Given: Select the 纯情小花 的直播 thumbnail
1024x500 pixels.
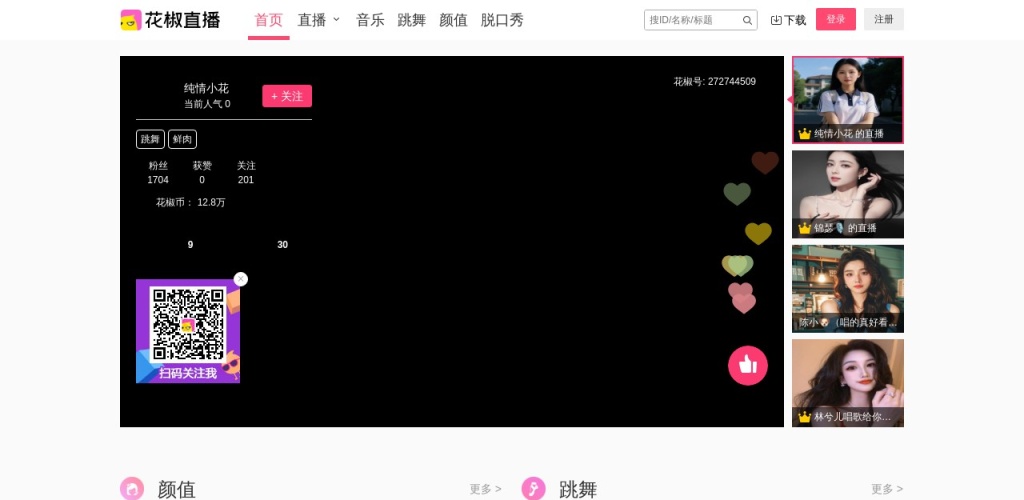Looking at the screenshot, I should [x=848, y=100].
